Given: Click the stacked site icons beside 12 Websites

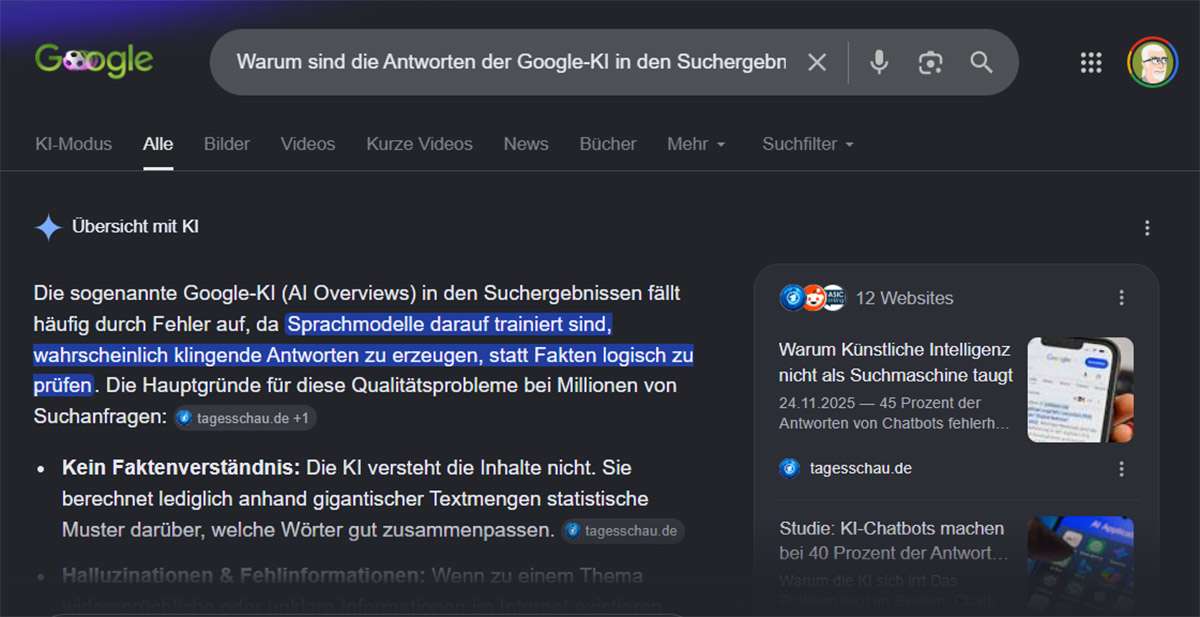Looking at the screenshot, I should [812, 297].
